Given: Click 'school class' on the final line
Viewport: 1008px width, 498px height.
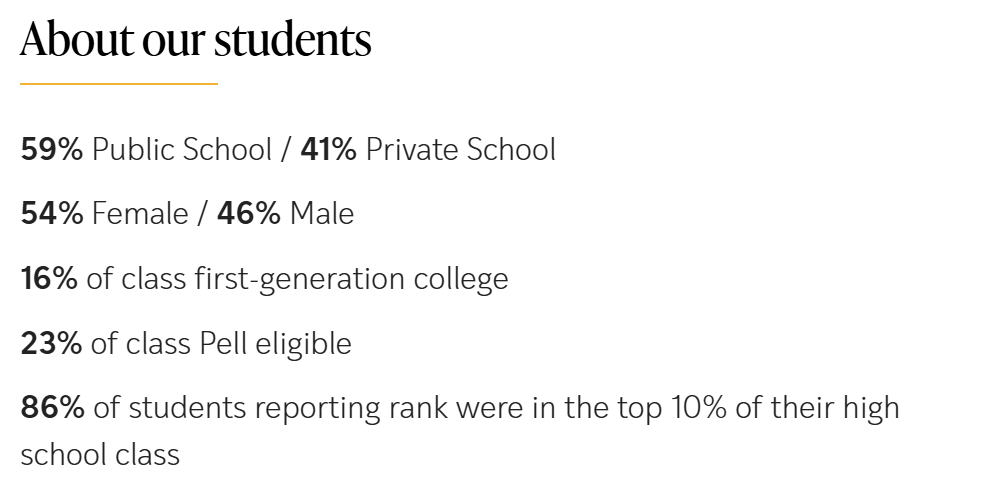Looking at the screenshot, I should pos(100,455).
